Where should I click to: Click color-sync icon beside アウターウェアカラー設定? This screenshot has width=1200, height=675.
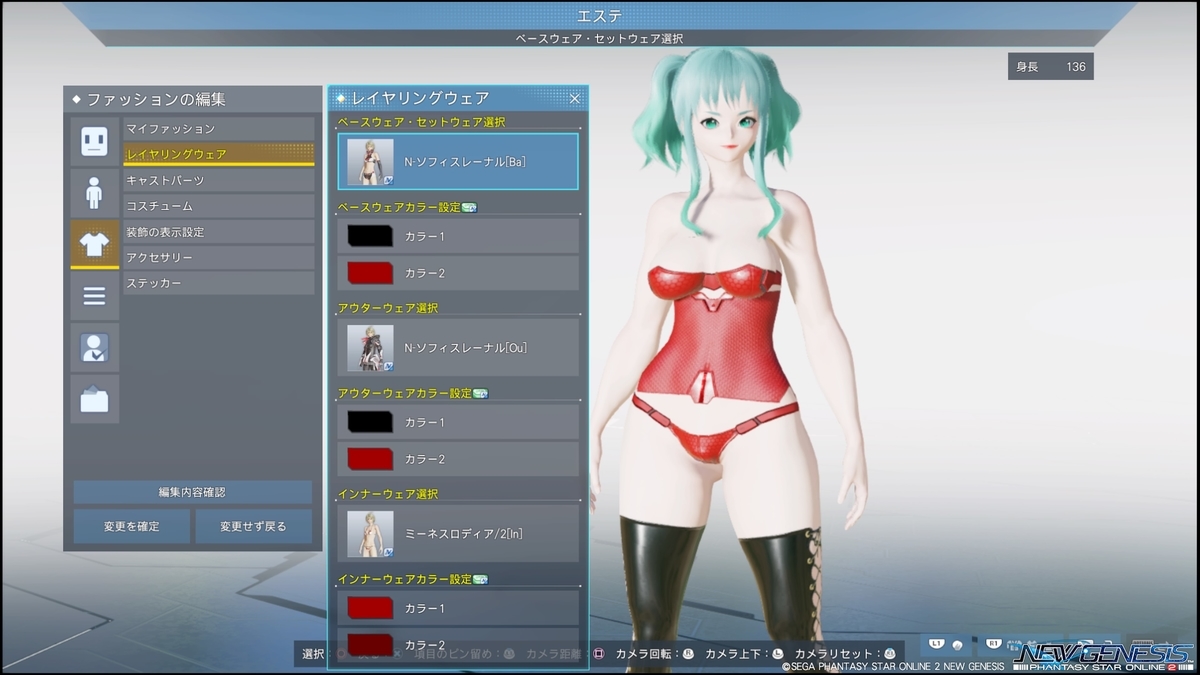[480, 393]
